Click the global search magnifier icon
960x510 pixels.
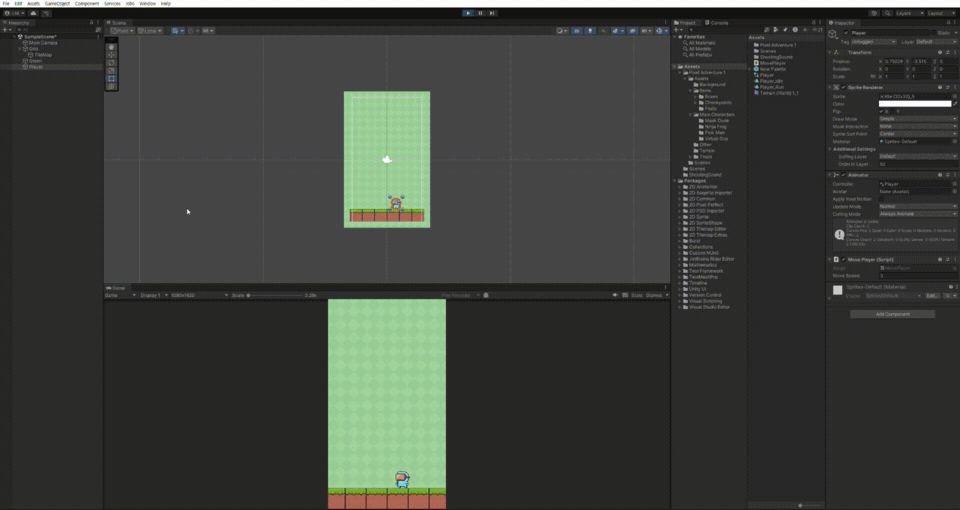point(887,13)
